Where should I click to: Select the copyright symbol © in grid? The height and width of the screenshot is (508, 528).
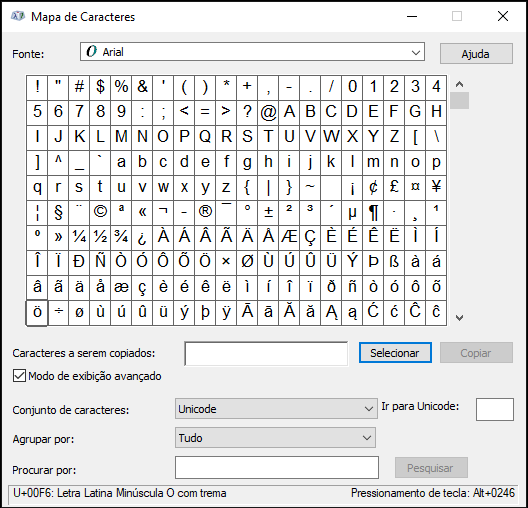click(100, 212)
